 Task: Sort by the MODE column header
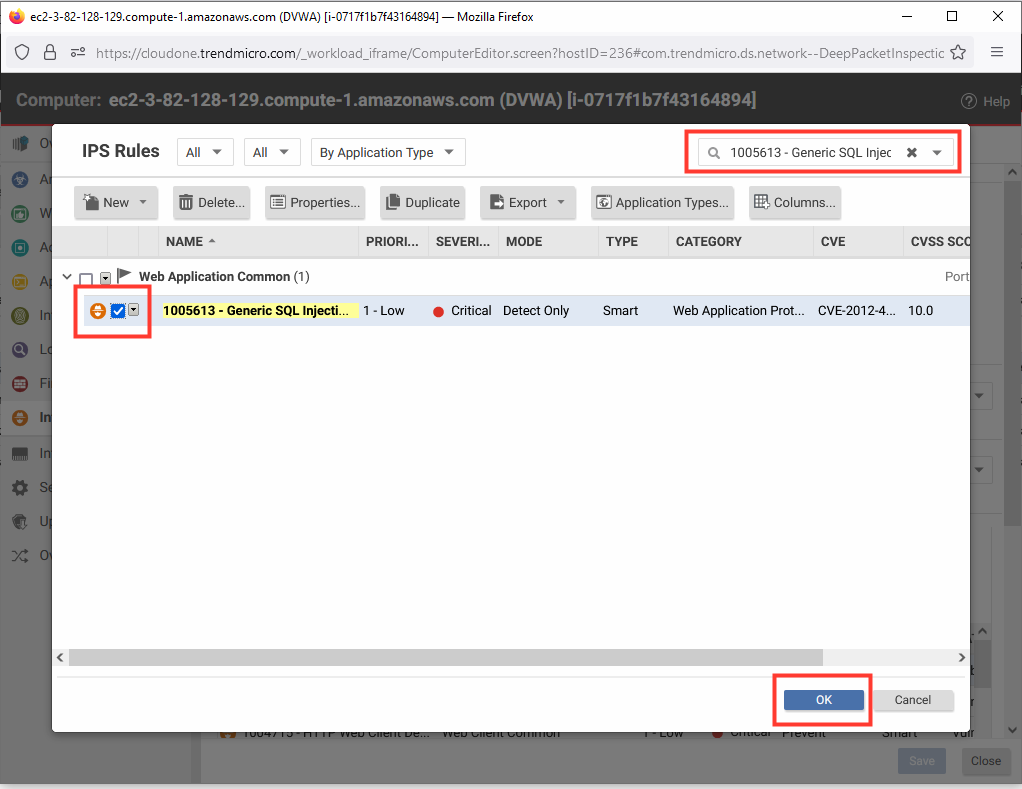click(548, 242)
